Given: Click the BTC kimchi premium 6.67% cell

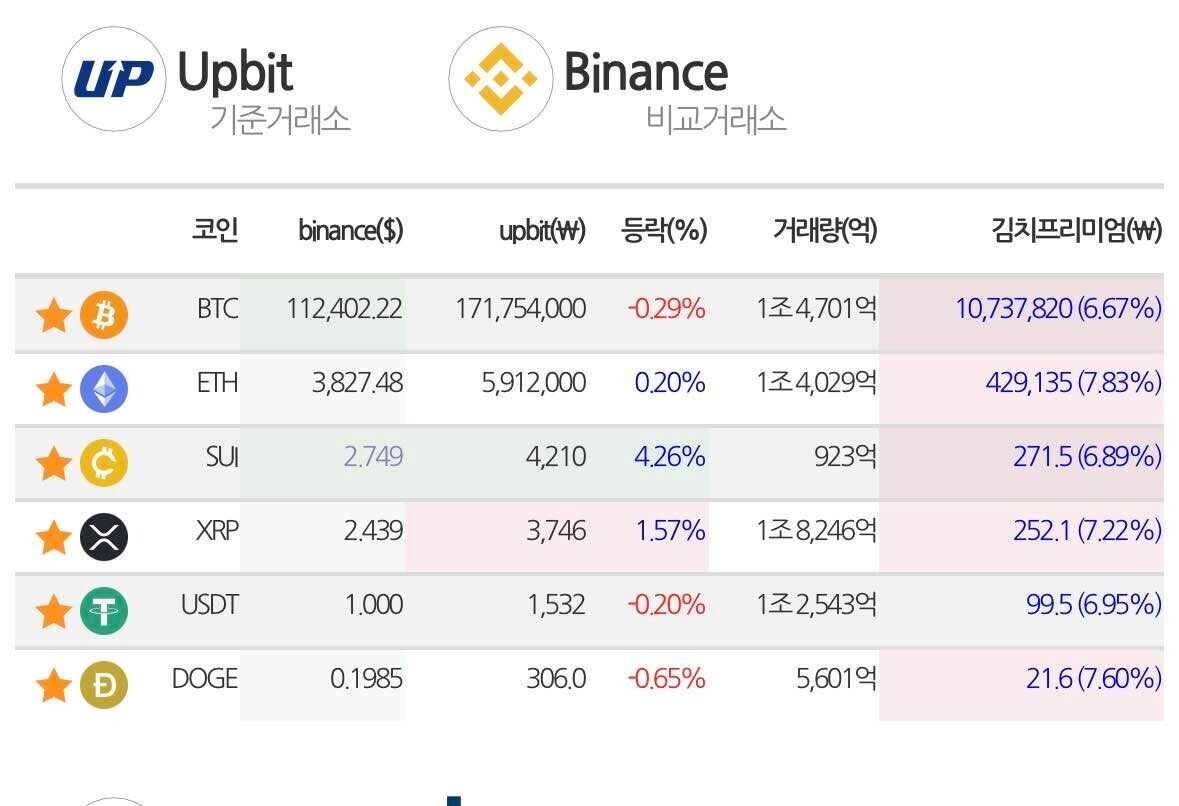Looking at the screenshot, I should [1058, 309].
